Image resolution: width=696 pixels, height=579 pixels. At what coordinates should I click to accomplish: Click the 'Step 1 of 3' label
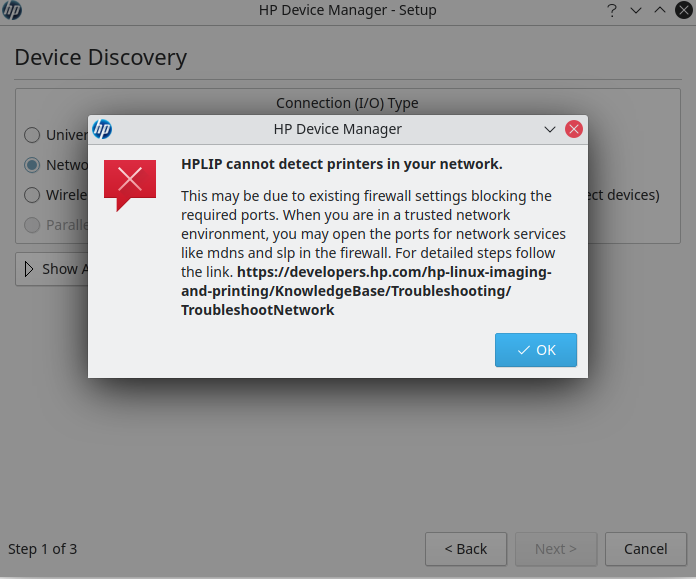(43, 549)
